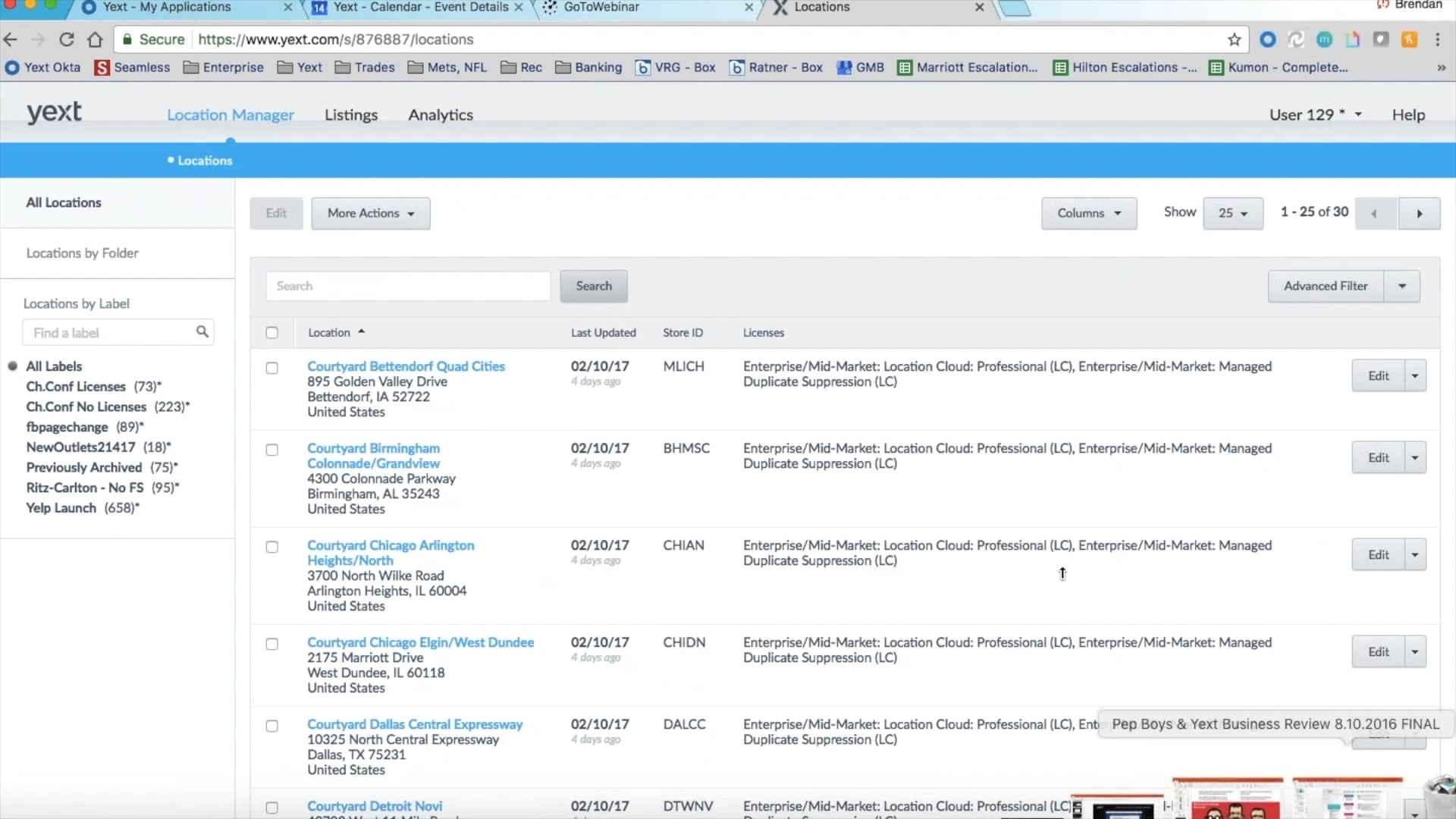1456x819 pixels.
Task: Click the bookmark star in the address bar
Action: (1235, 39)
